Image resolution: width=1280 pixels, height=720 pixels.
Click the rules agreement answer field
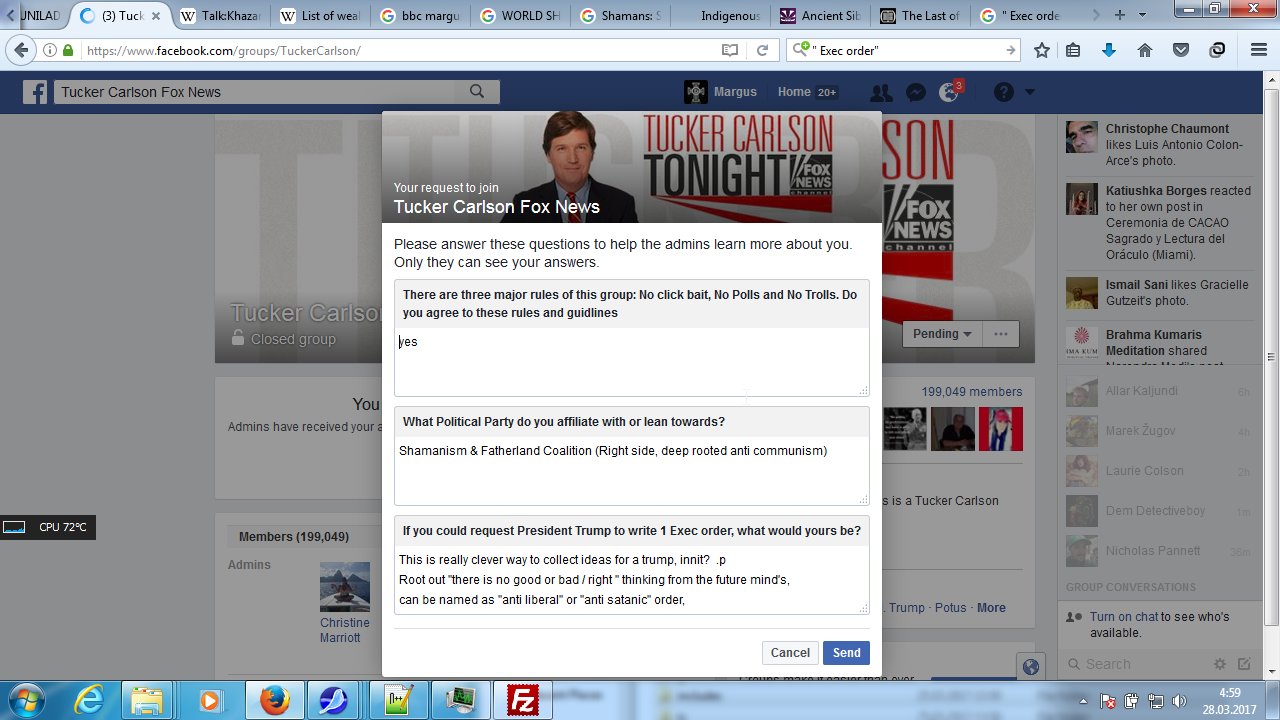(632, 362)
